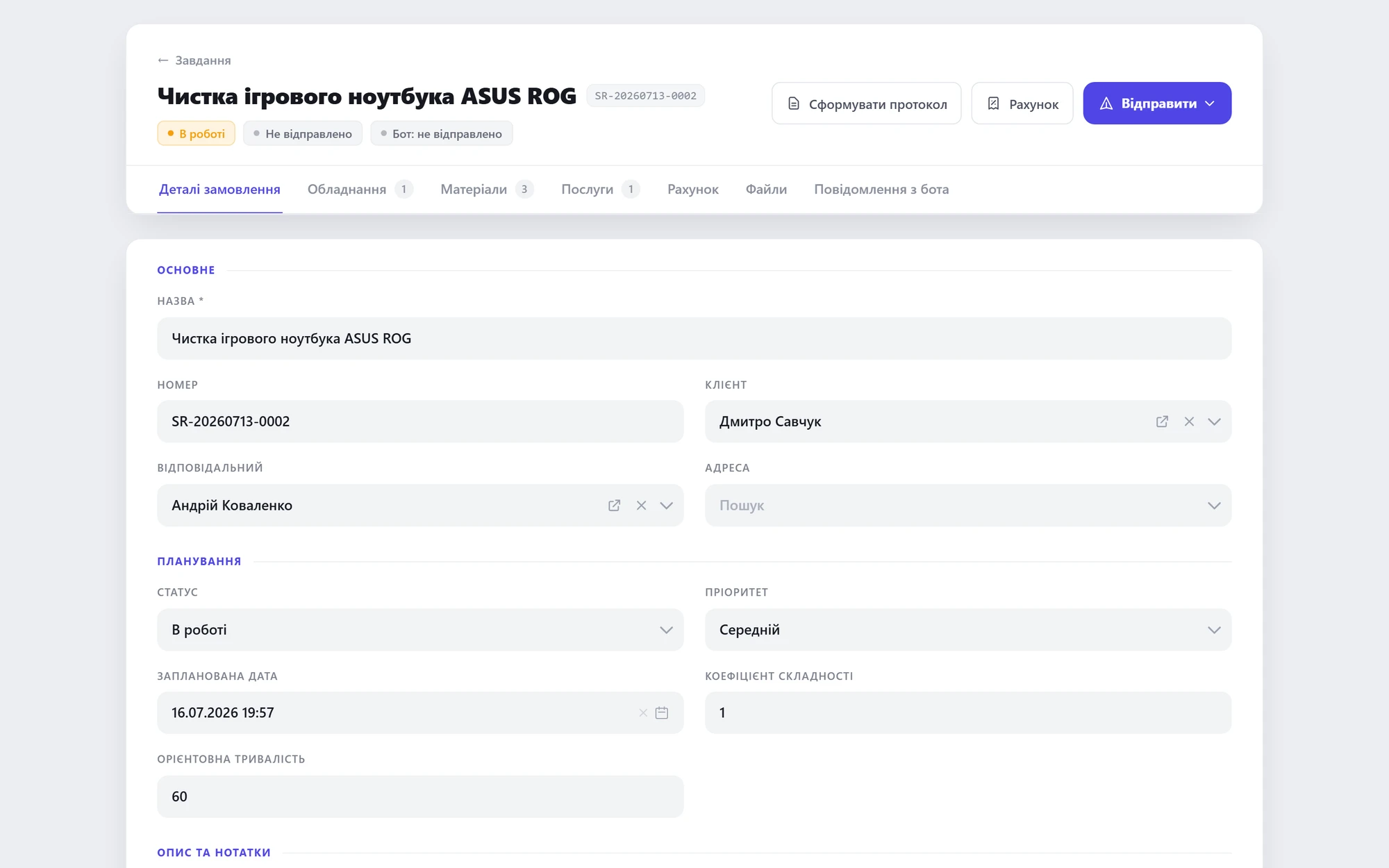The height and width of the screenshot is (868, 1389).
Task: Clear the Клієнт field with the X icon
Action: click(x=1189, y=422)
